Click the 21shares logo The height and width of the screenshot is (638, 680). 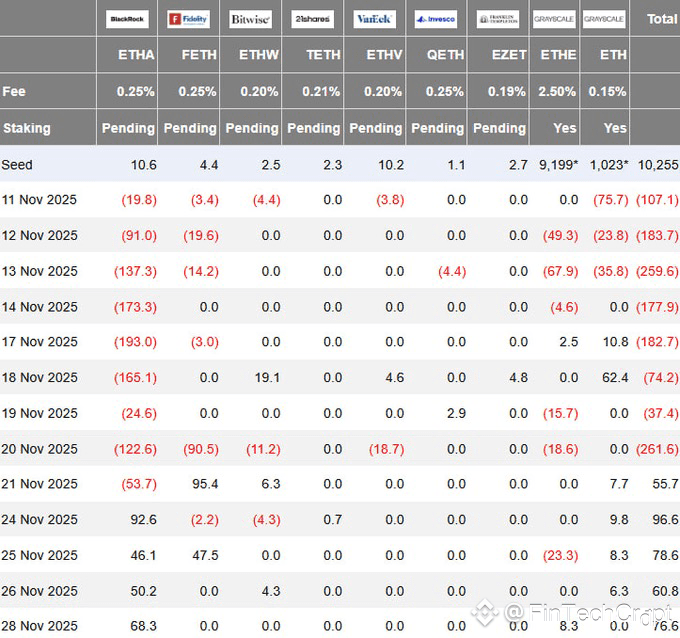(313, 19)
